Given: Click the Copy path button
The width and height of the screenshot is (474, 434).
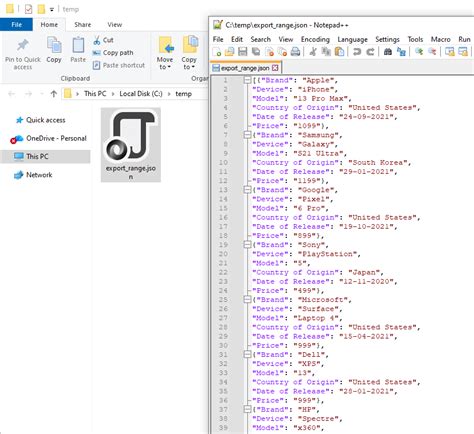Looking at the screenshot, I should coord(113,53).
